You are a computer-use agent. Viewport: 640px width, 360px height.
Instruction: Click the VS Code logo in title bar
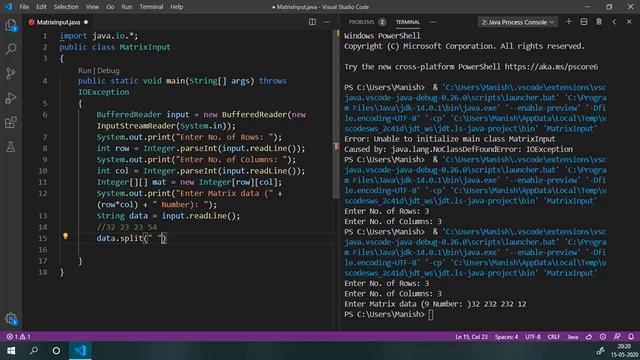pyautogui.click(x=8, y=7)
